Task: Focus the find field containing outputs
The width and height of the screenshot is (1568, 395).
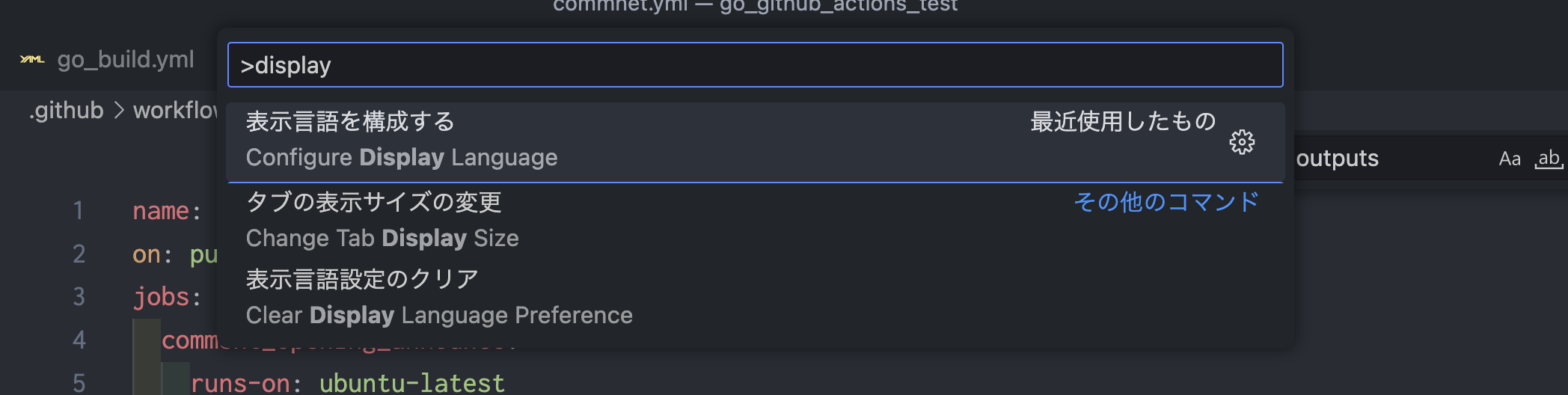Action: coord(1391,159)
